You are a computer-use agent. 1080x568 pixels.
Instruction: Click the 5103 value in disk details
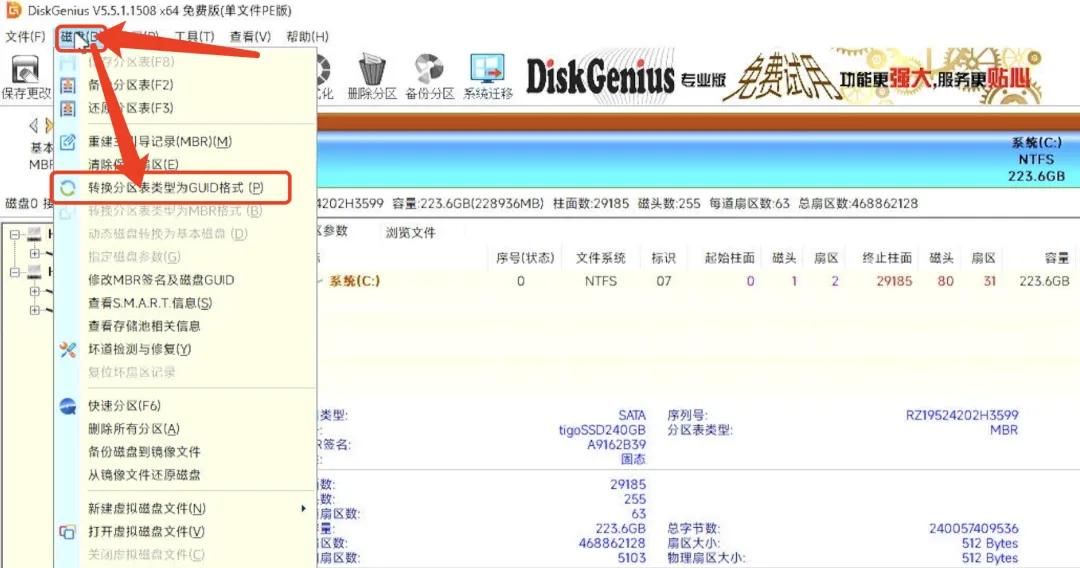click(x=632, y=558)
